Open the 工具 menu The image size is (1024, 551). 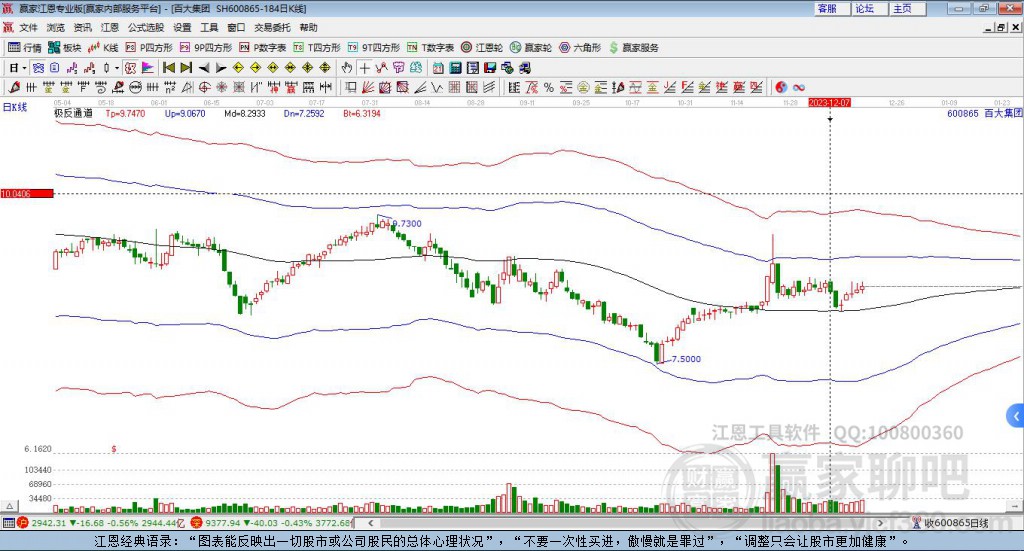[209, 27]
